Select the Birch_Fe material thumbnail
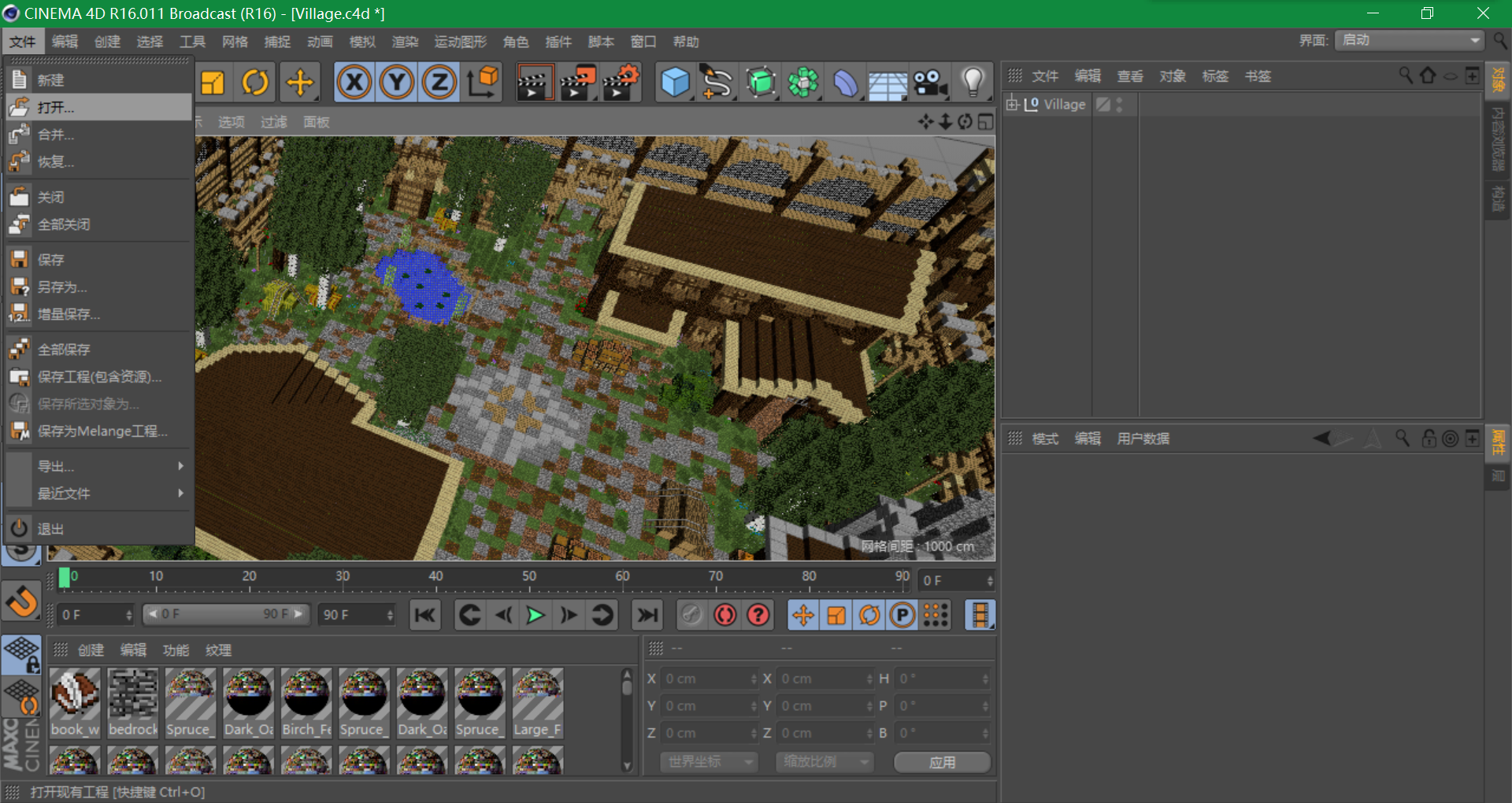1512x803 pixels. [x=306, y=704]
